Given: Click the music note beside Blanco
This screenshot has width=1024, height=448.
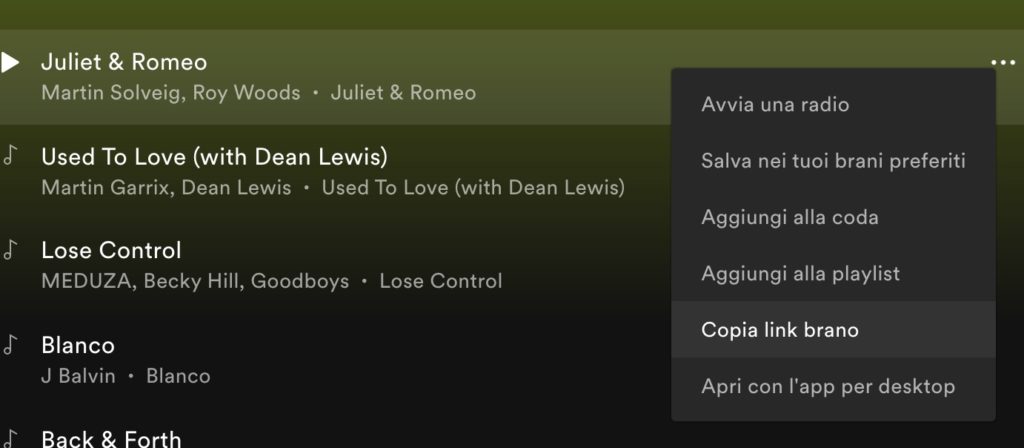Looking at the screenshot, I should 10,345.
